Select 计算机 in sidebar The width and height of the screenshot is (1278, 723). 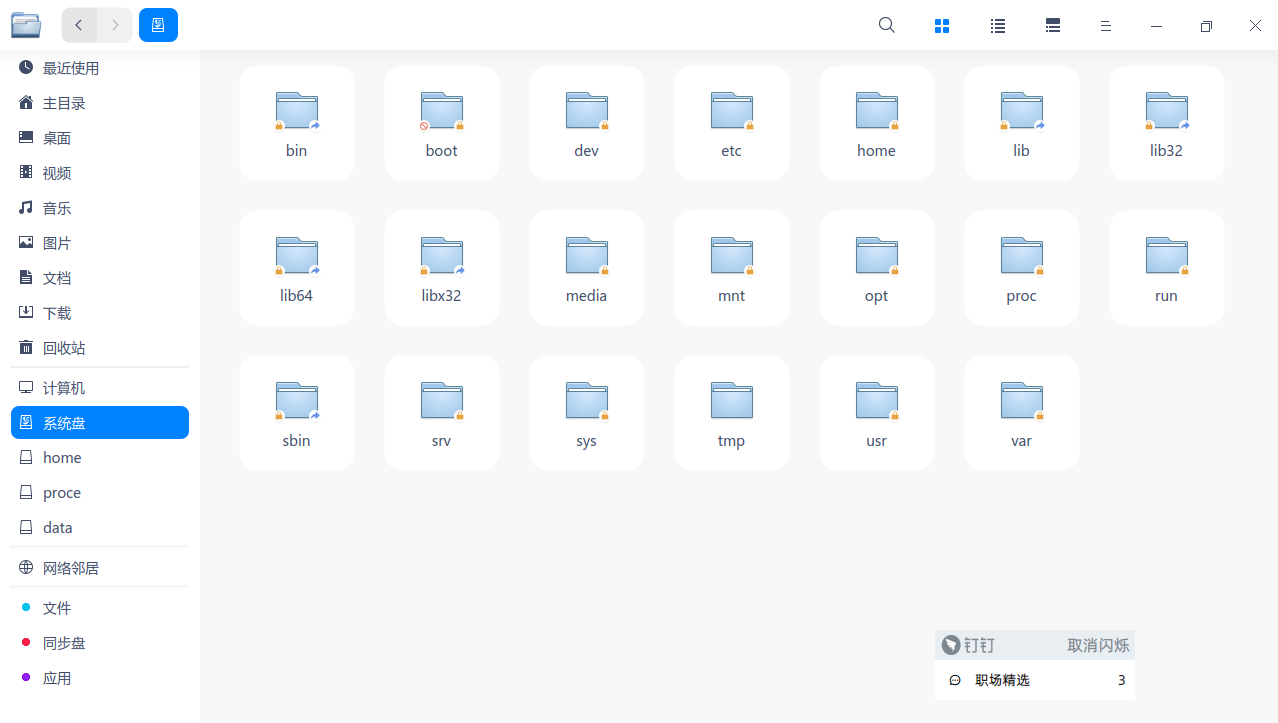100,388
